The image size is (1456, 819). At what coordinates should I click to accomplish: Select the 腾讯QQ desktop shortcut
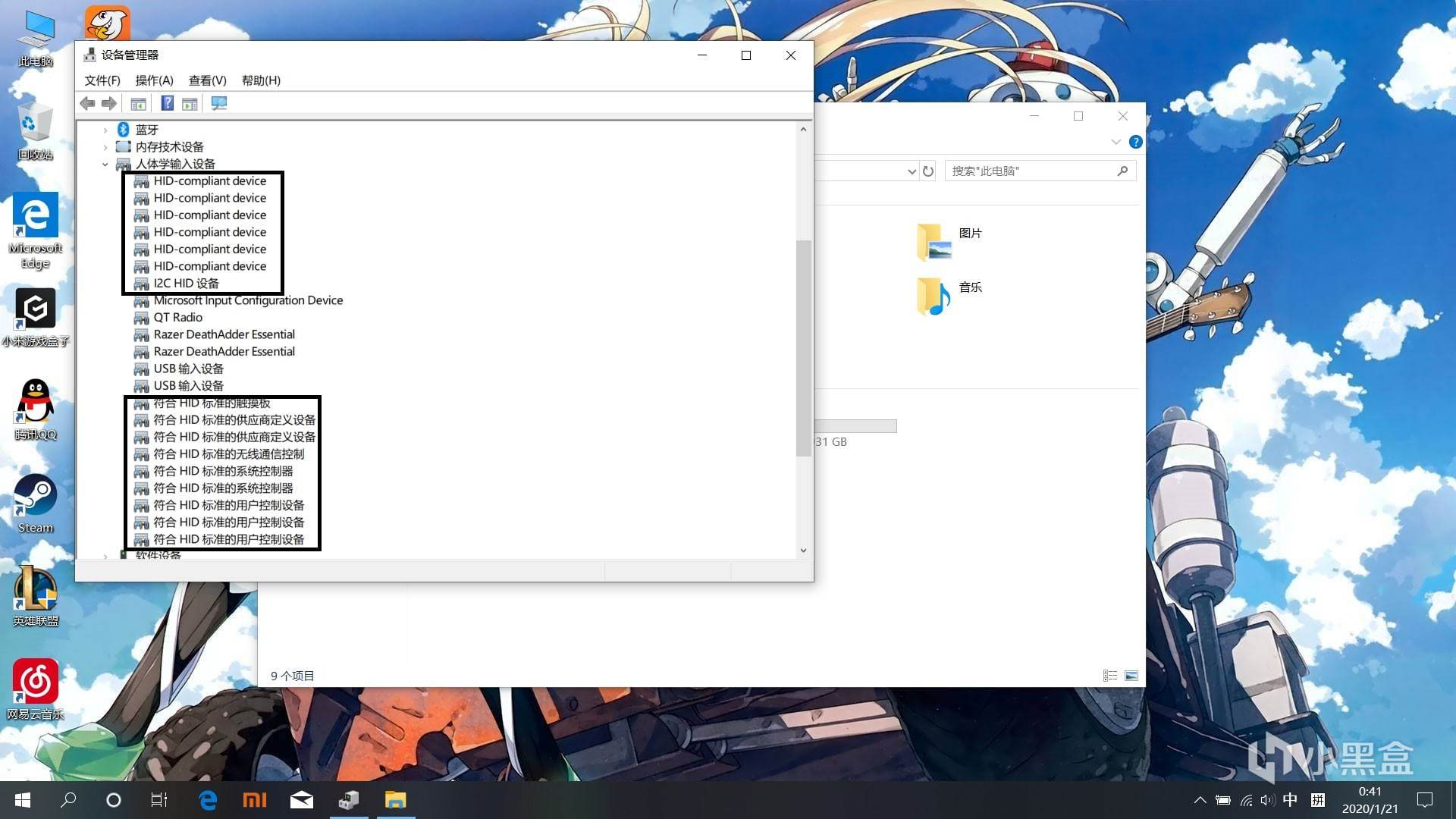coord(36,410)
